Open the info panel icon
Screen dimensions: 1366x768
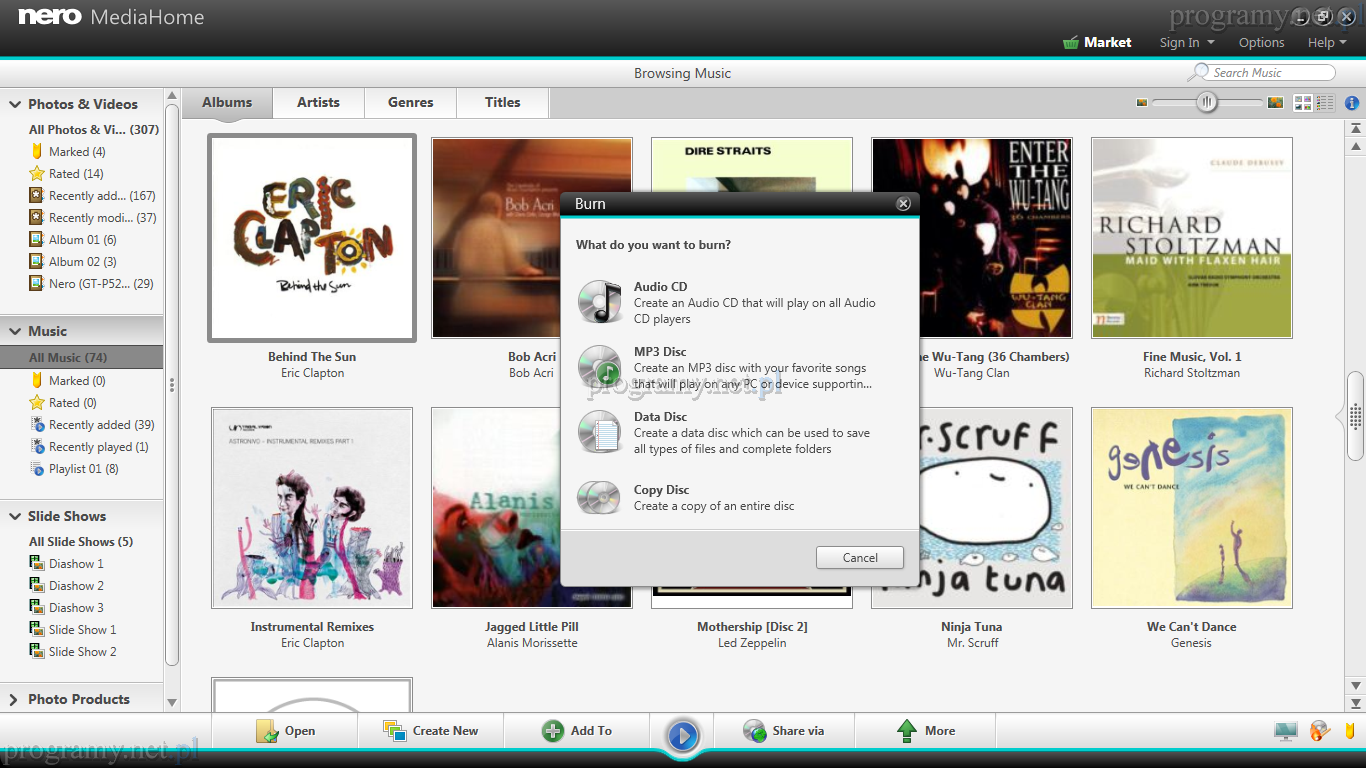pos(1352,102)
